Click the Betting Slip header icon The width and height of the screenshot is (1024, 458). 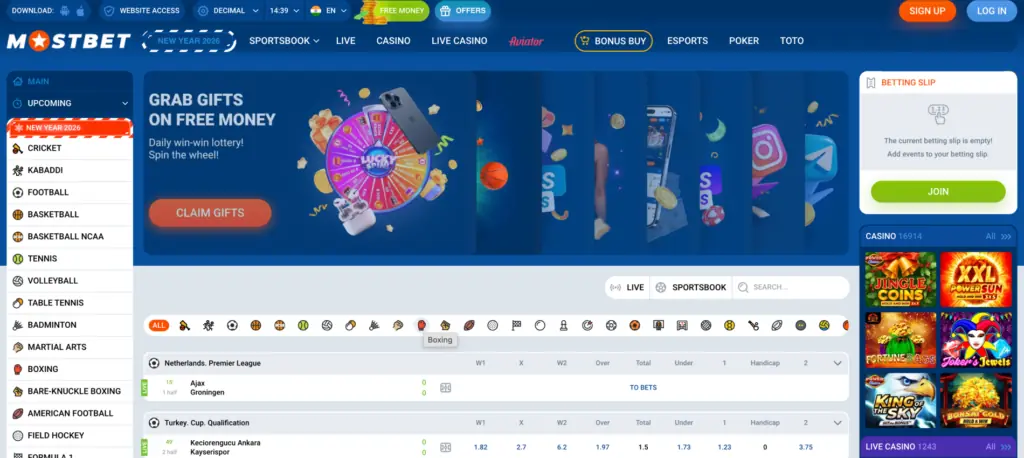[x=870, y=83]
